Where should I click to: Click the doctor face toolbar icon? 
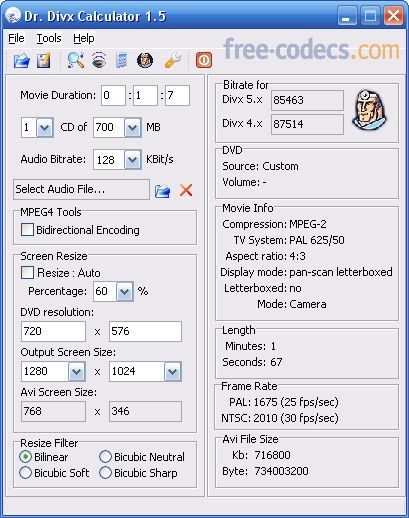[145, 60]
